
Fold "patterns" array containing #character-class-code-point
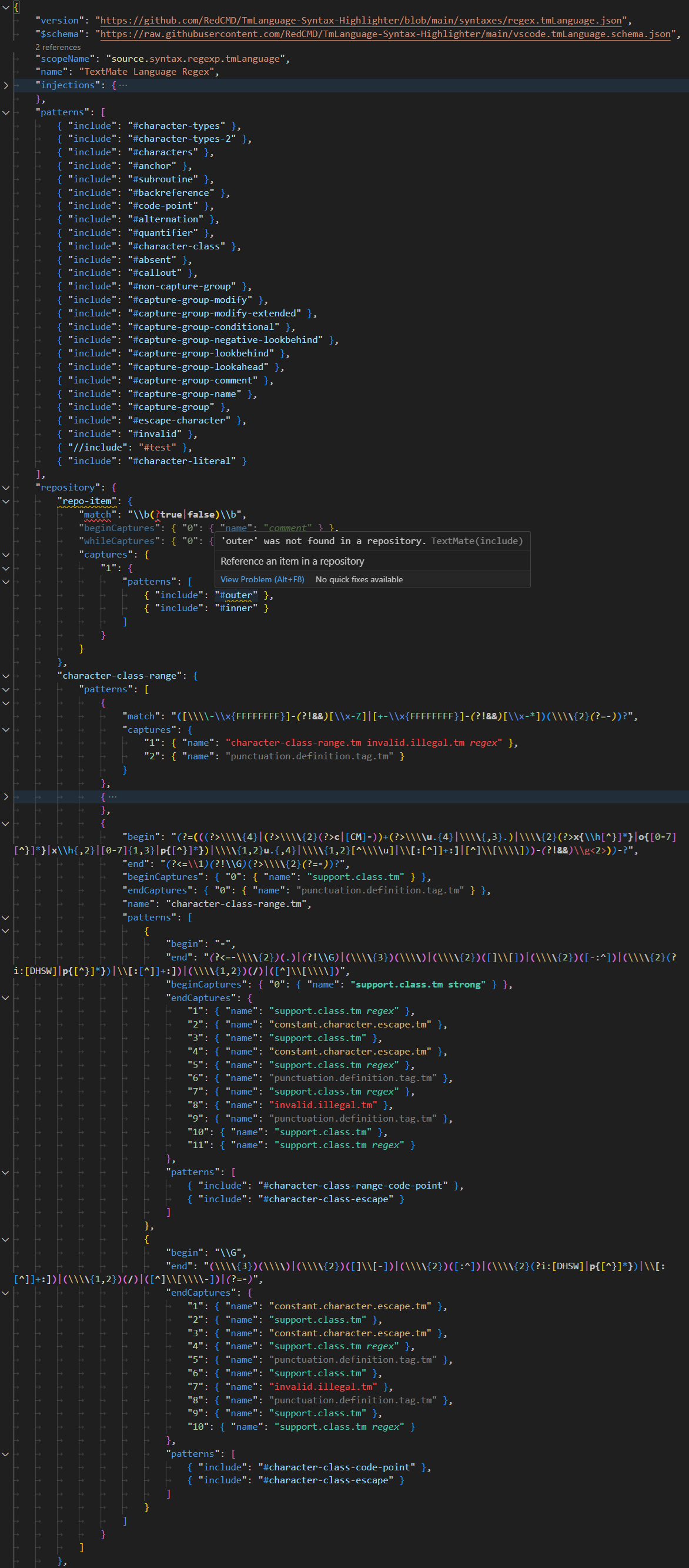click(x=6, y=1453)
